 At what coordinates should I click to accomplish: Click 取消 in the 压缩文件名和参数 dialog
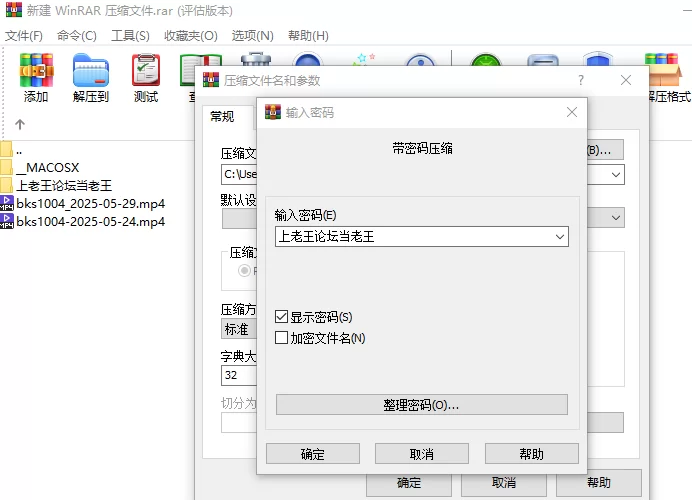click(x=504, y=483)
